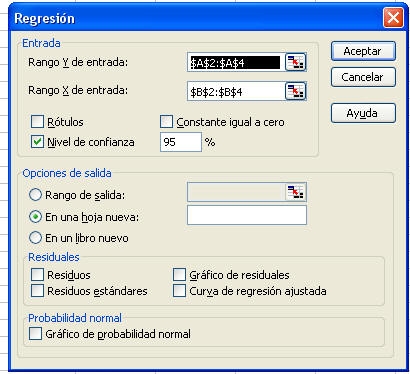
Task: Click range selector icon for Rango X
Action: point(296,91)
